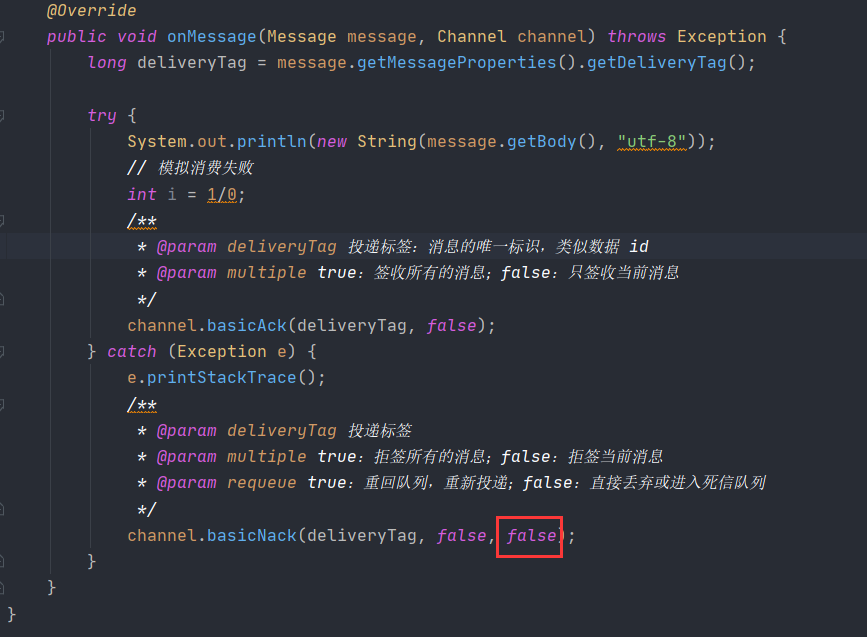Click comment text 只签收当前消息
The height and width of the screenshot is (637, 867).
tap(624, 273)
